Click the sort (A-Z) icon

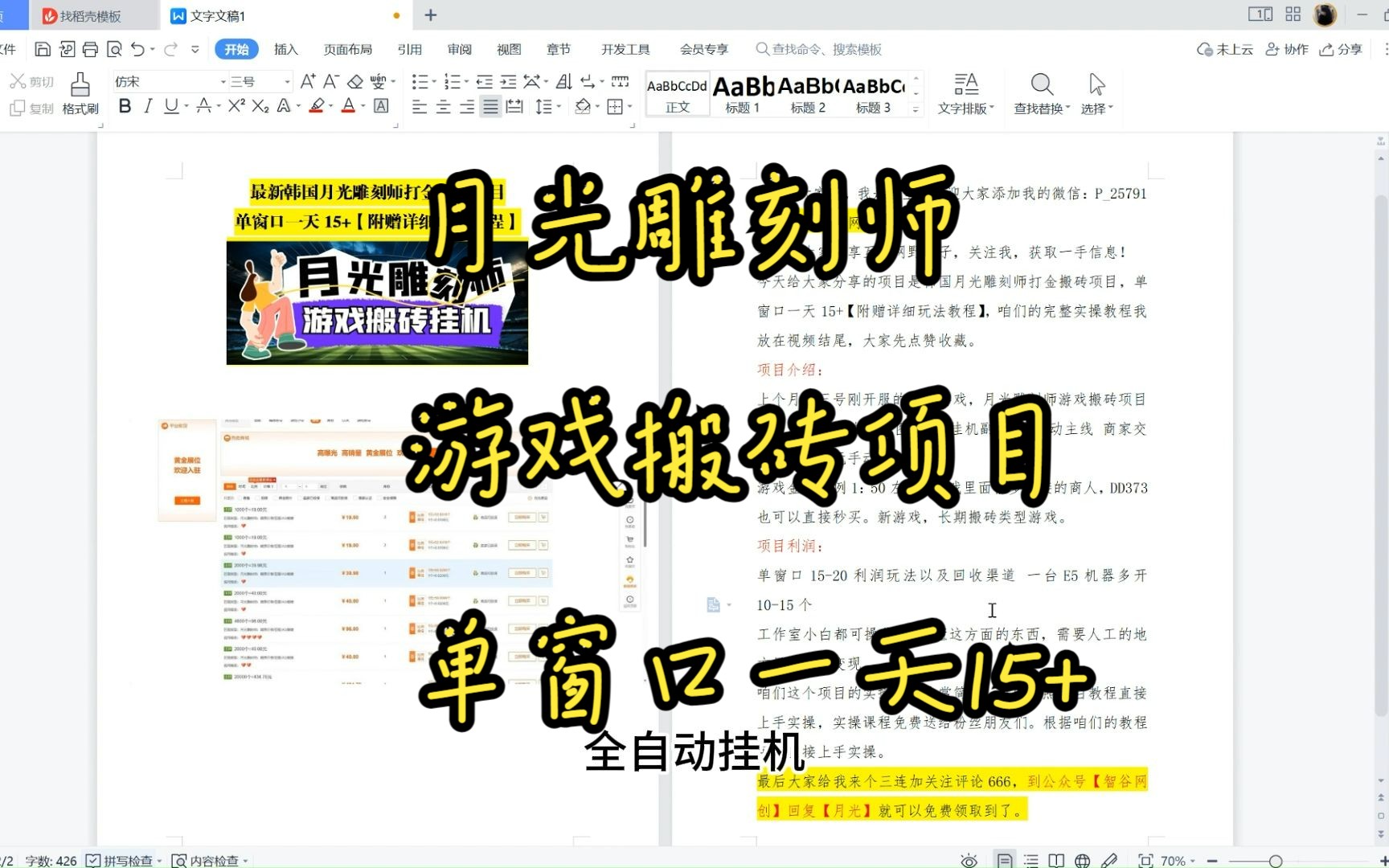[564, 81]
